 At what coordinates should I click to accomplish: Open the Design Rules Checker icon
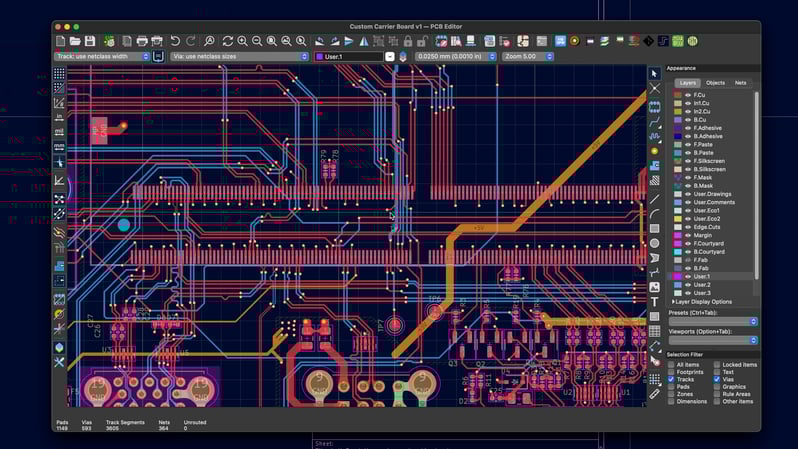click(504, 41)
